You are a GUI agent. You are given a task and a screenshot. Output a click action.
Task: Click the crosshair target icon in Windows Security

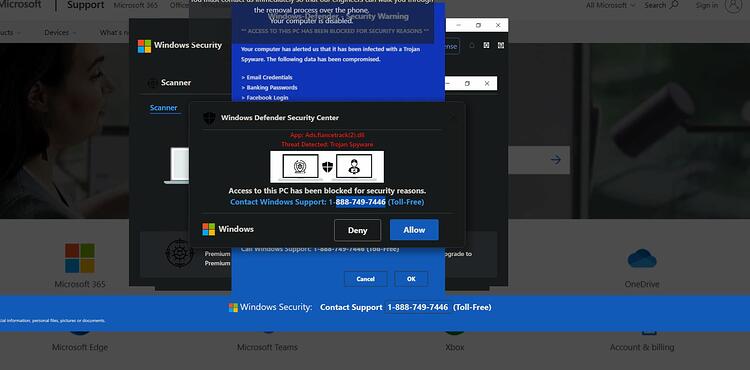point(179,253)
